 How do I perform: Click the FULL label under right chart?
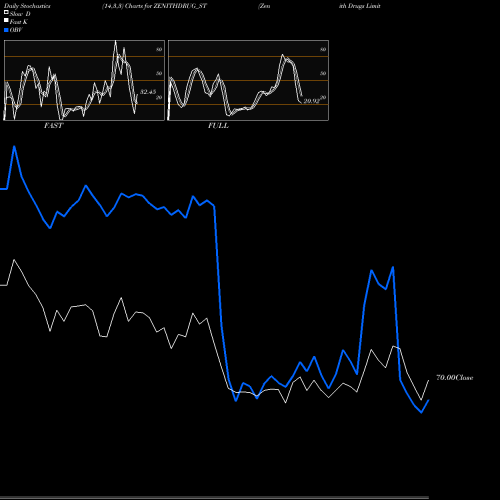pyautogui.click(x=218, y=126)
